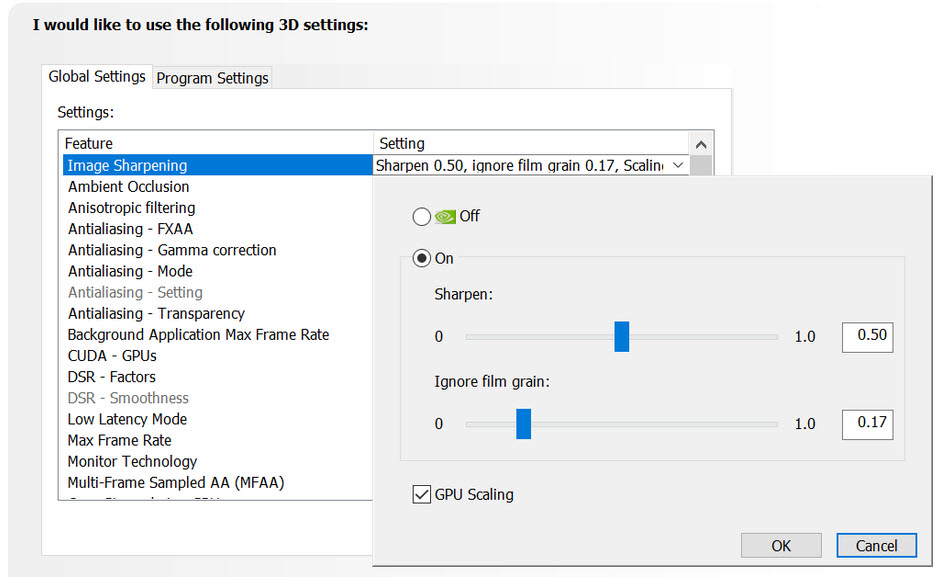Select the Ambient Occlusion feature row
940x577 pixels.
128,187
